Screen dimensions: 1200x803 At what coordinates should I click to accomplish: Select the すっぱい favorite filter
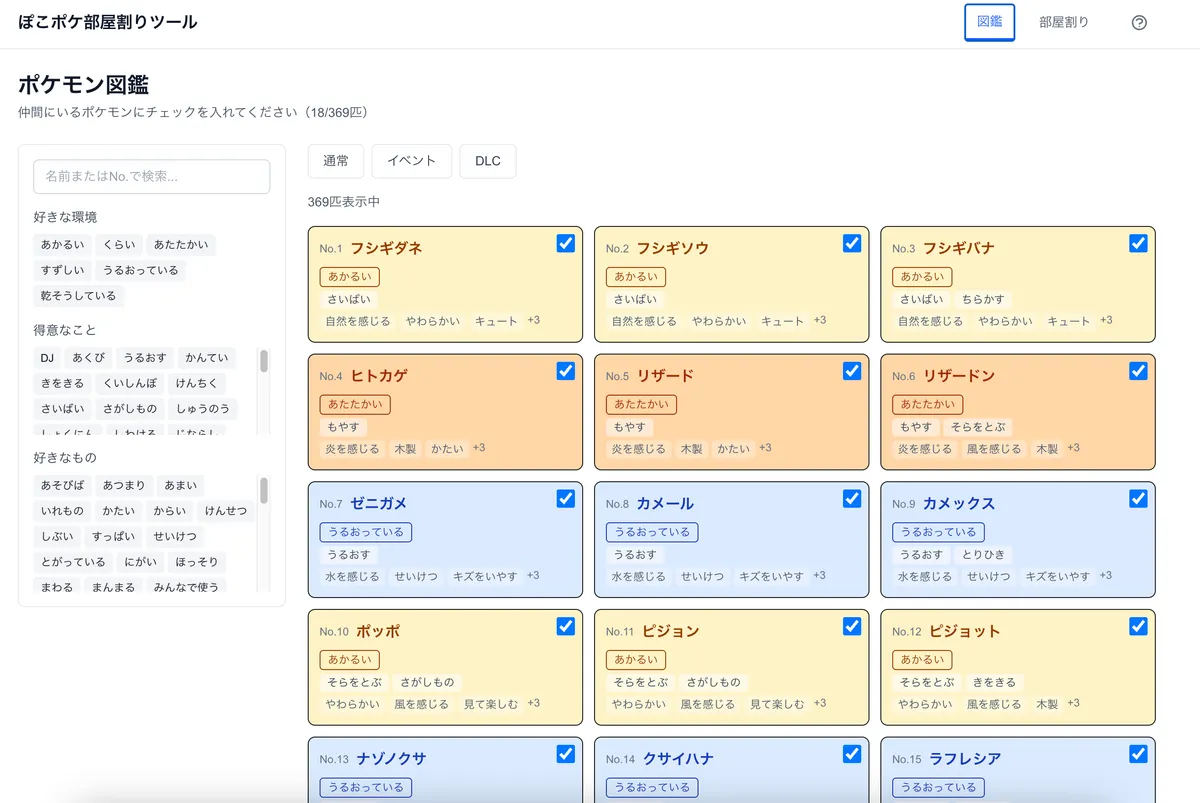point(113,536)
